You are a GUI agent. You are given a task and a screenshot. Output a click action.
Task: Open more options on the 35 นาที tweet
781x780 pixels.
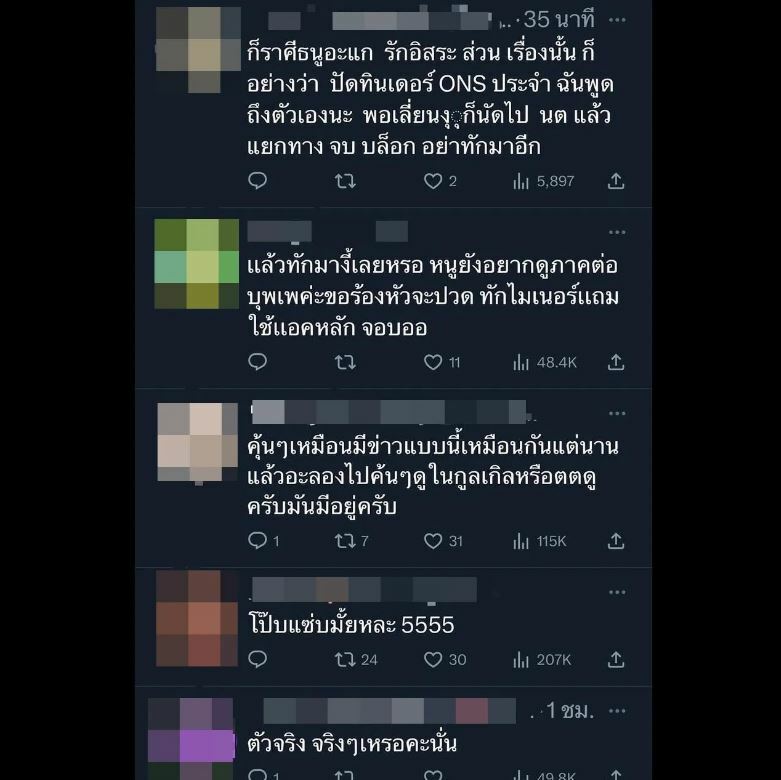(617, 20)
